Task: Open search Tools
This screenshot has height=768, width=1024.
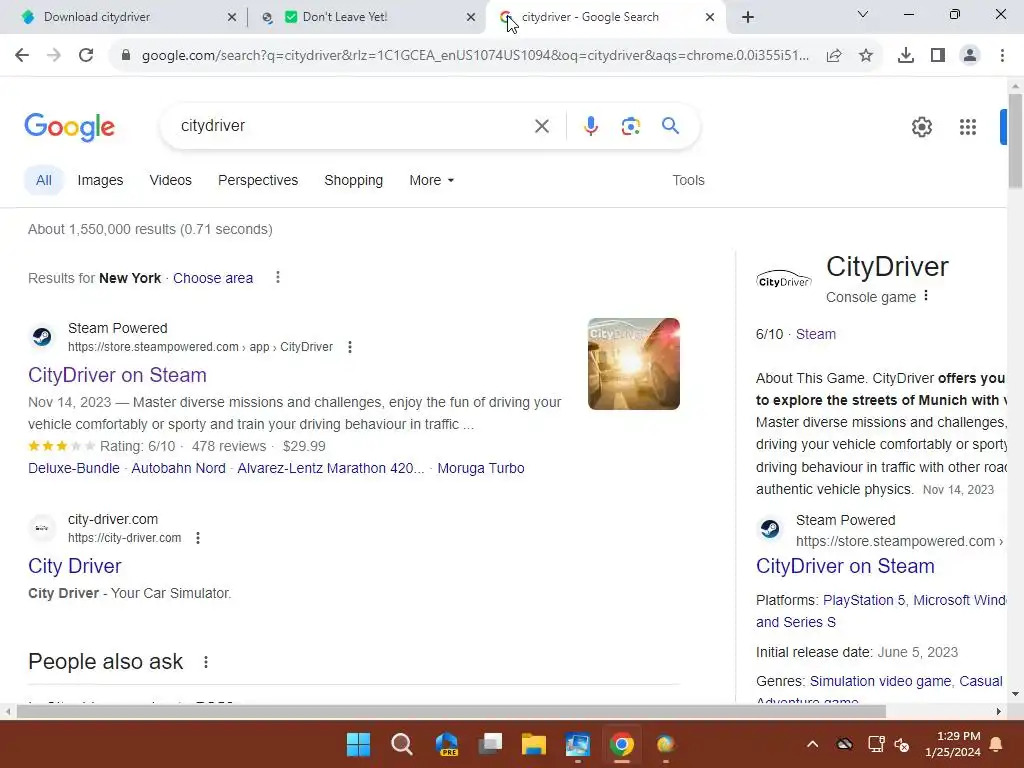Action: coord(688,180)
